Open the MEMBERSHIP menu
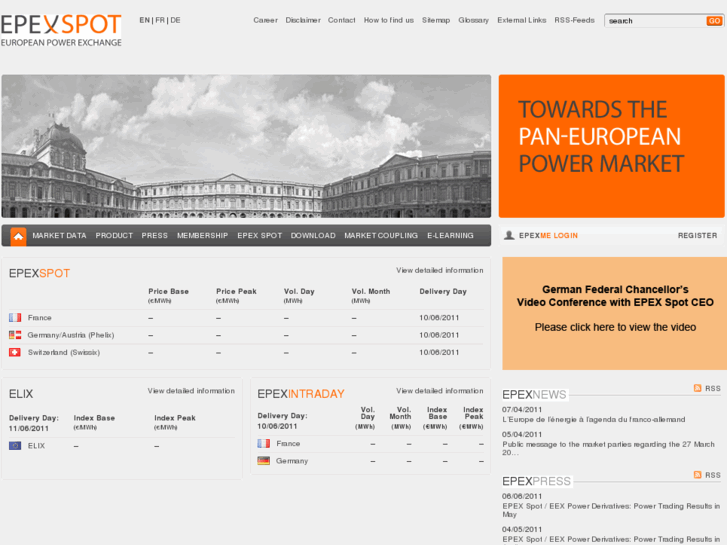The image size is (727, 545). (203, 236)
